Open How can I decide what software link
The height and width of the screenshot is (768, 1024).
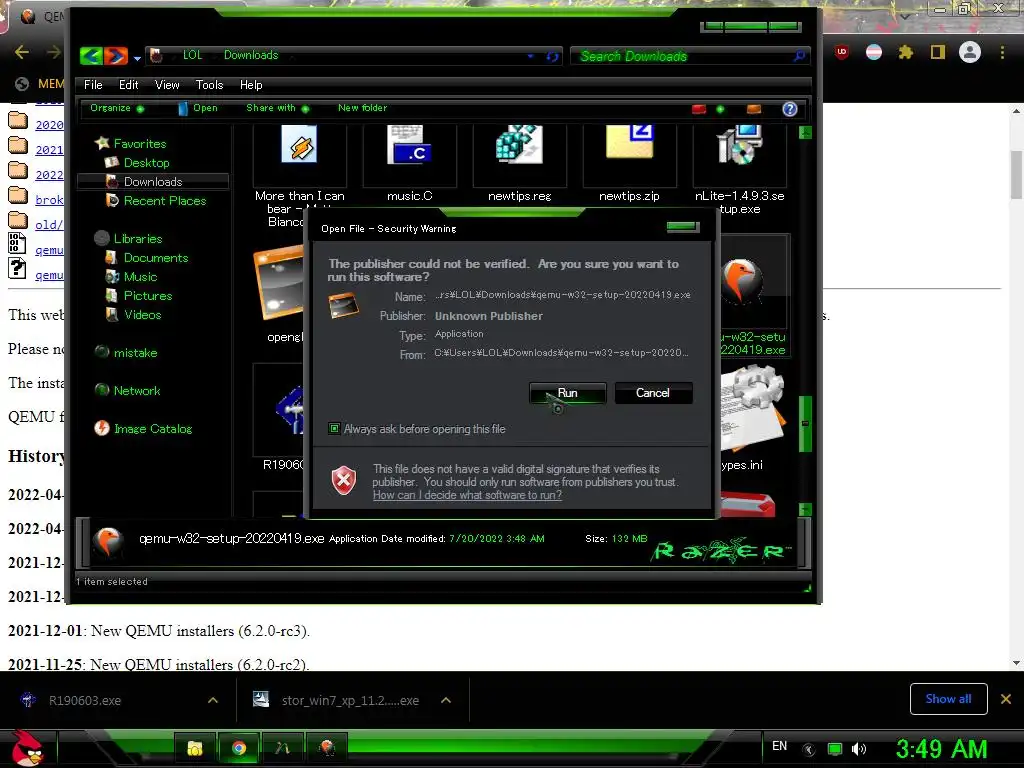(467, 495)
